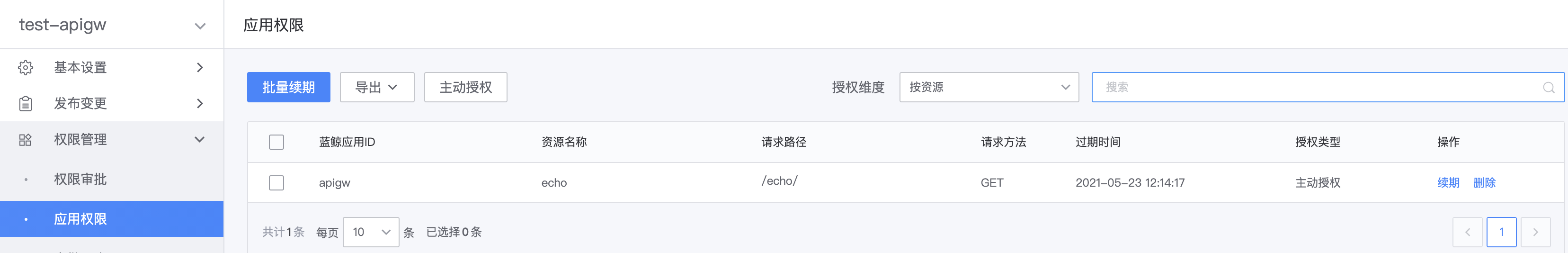
Task: Open the test-apigw gateway dropdown
Action: (112, 24)
